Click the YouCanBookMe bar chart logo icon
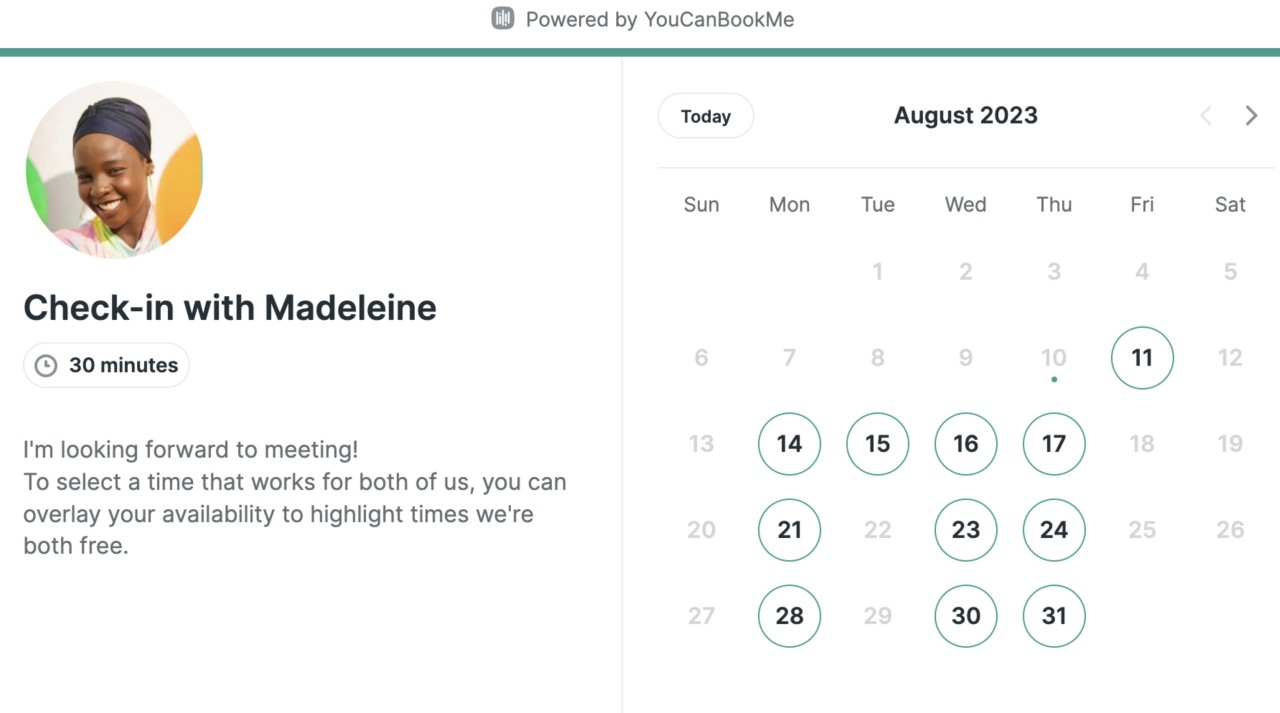 (502, 18)
